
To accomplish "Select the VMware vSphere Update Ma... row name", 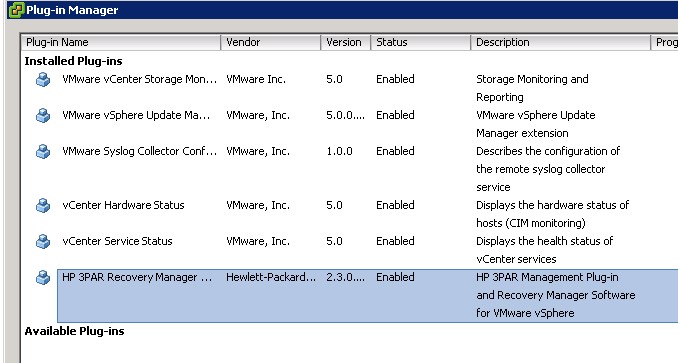I will click(136, 115).
